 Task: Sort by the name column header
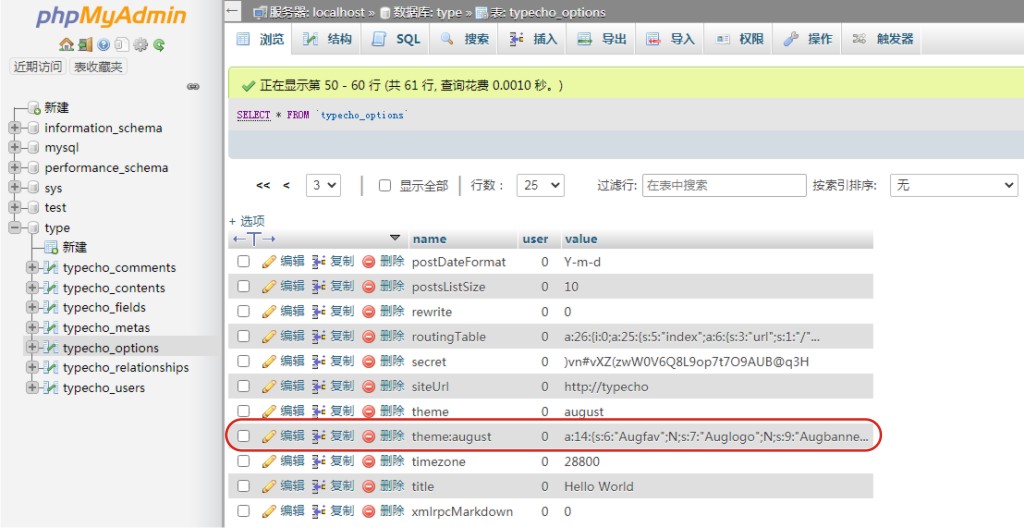pos(430,239)
